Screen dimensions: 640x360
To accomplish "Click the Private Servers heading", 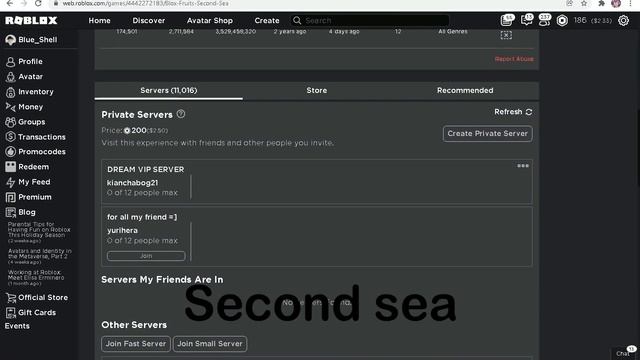I will click(x=137, y=115).
